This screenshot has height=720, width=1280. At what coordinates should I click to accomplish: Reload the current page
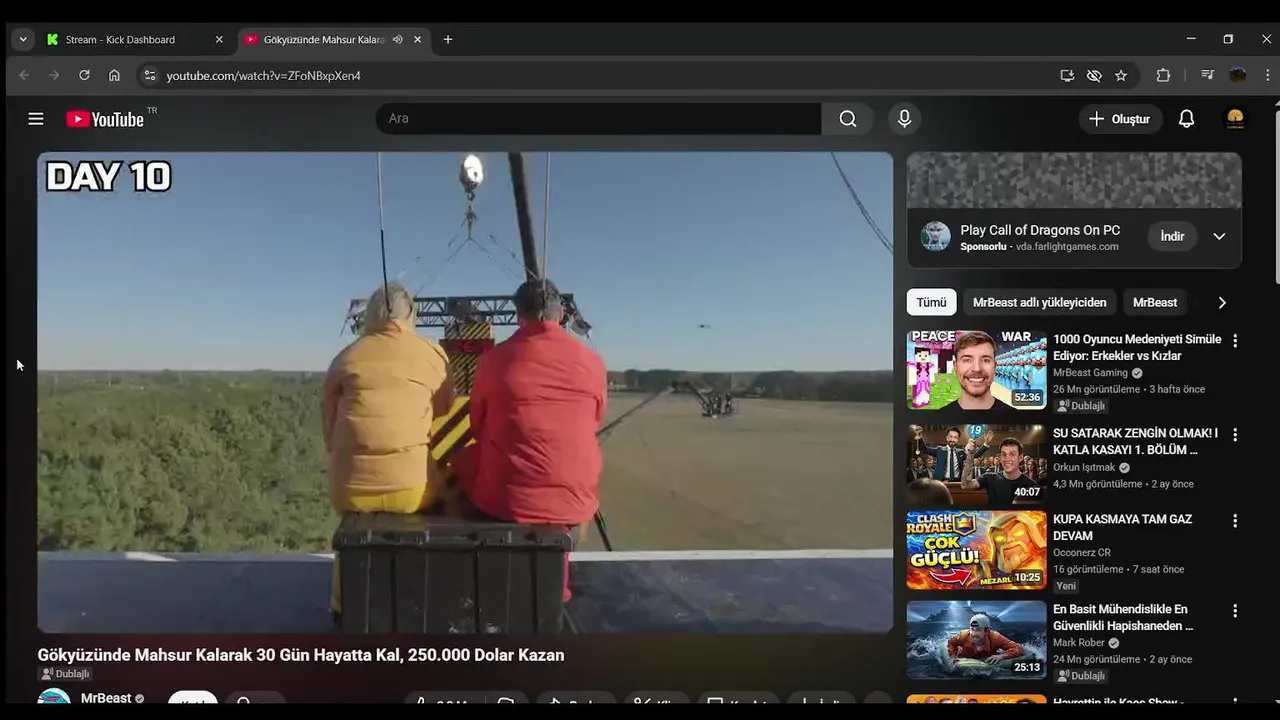click(x=84, y=75)
